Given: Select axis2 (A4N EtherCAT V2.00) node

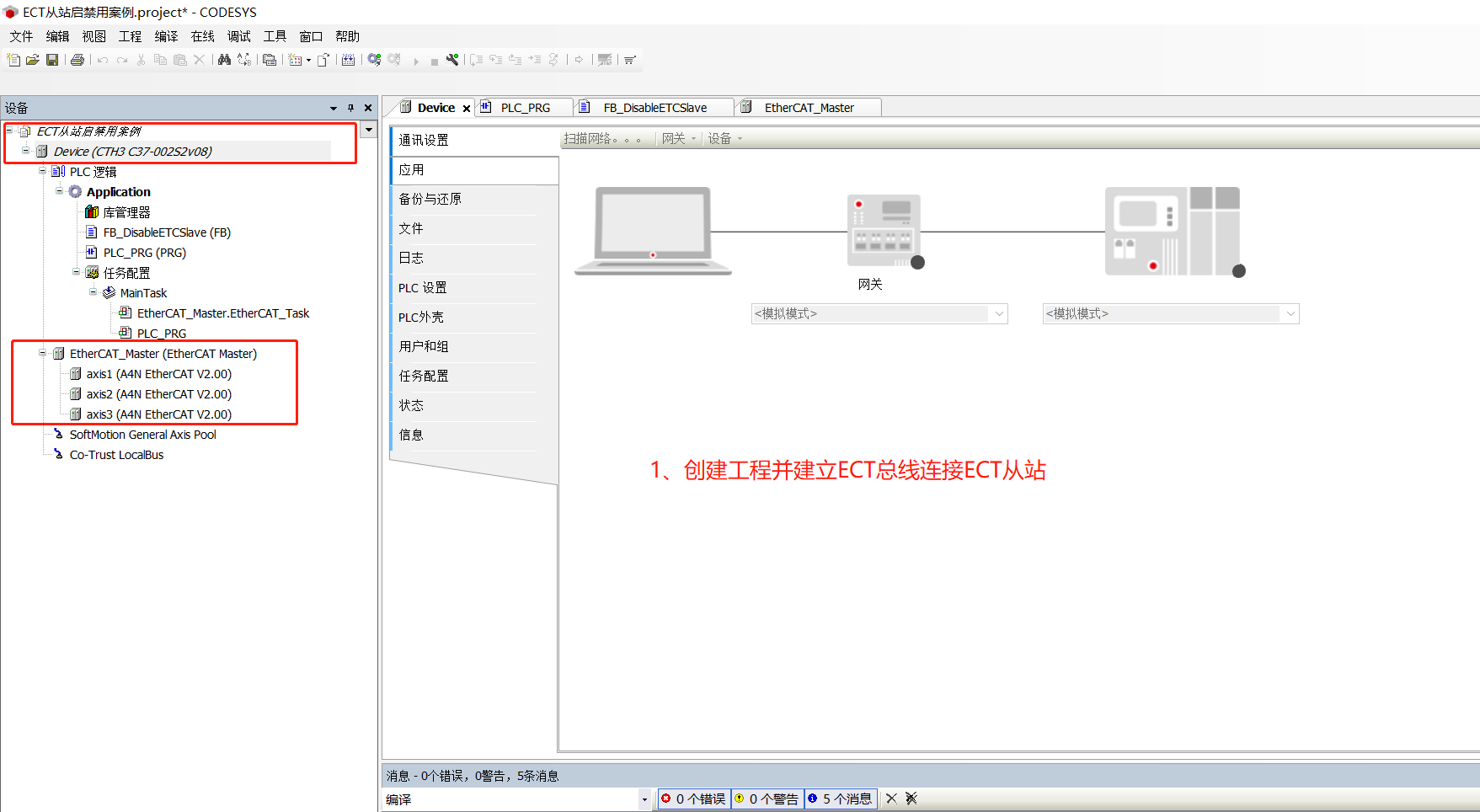Looking at the screenshot, I should pos(158,393).
